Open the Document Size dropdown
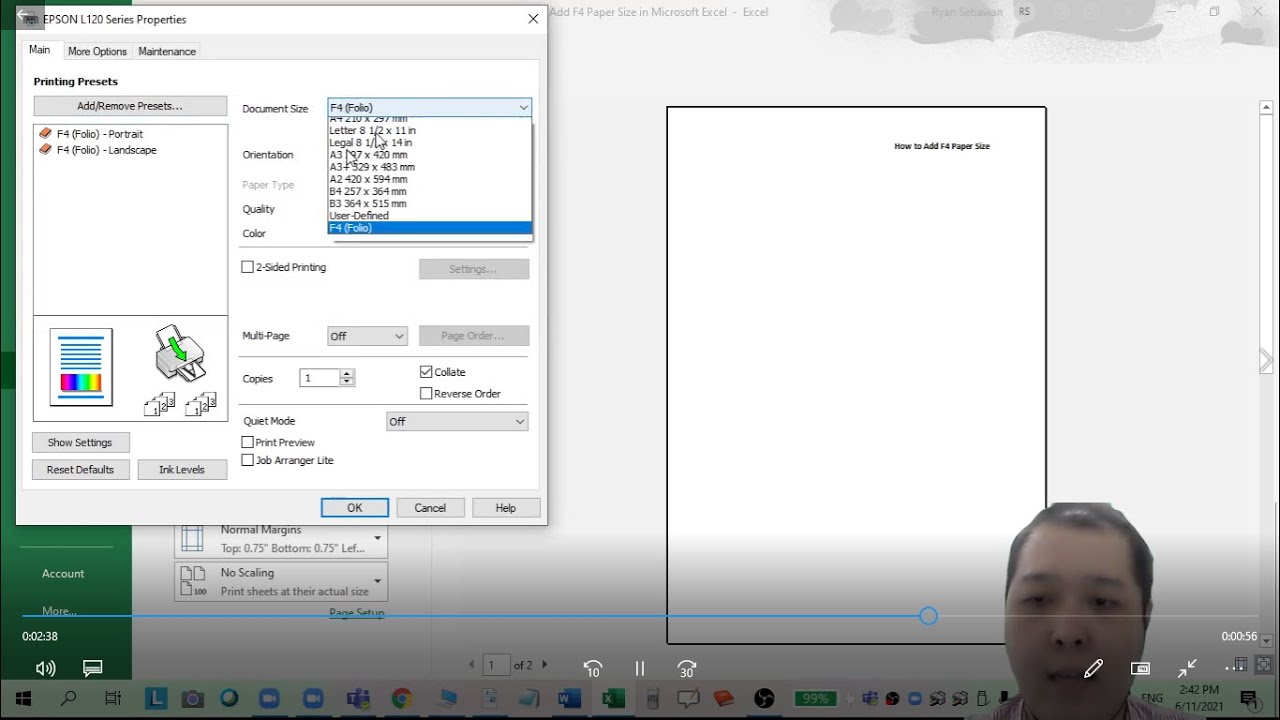This screenshot has height=720, width=1280. pos(429,107)
